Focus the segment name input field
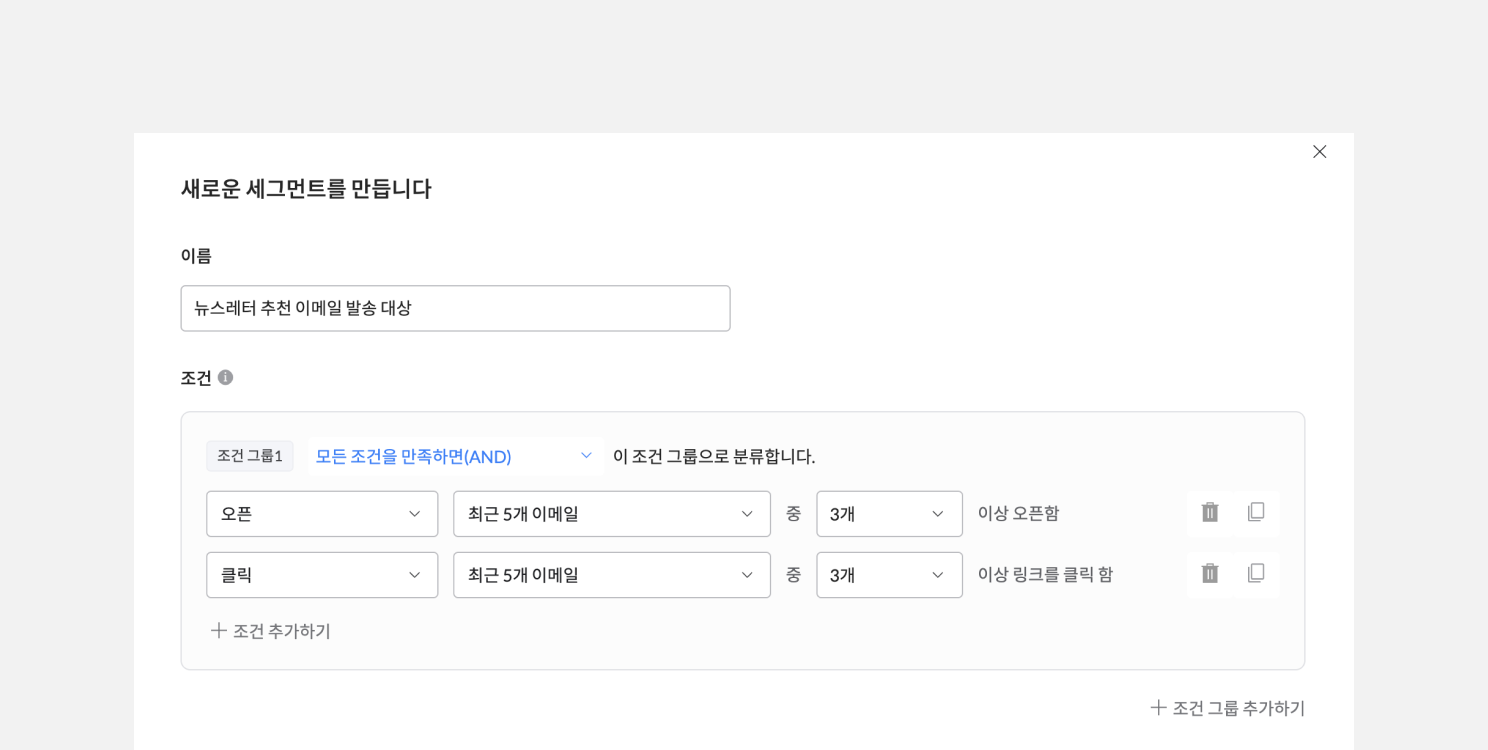The width and height of the screenshot is (1488, 750). (455, 308)
